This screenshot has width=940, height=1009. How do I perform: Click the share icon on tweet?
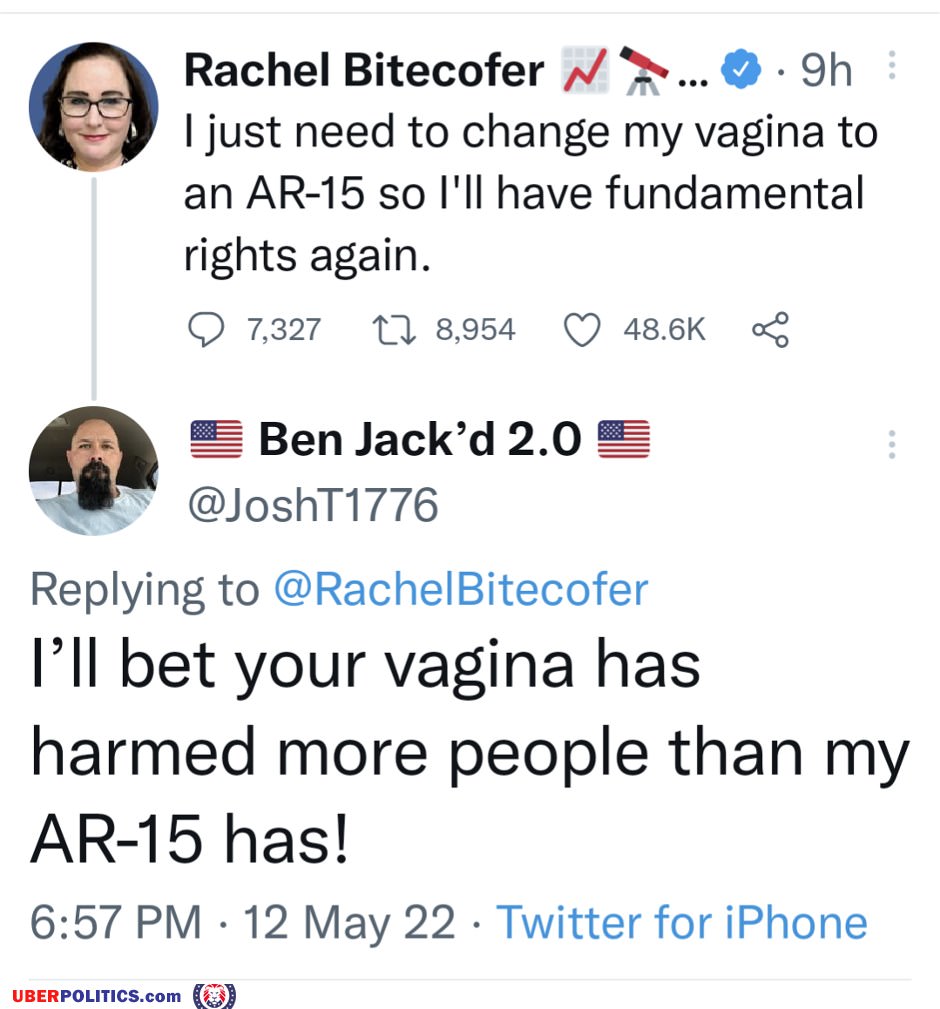point(770,329)
